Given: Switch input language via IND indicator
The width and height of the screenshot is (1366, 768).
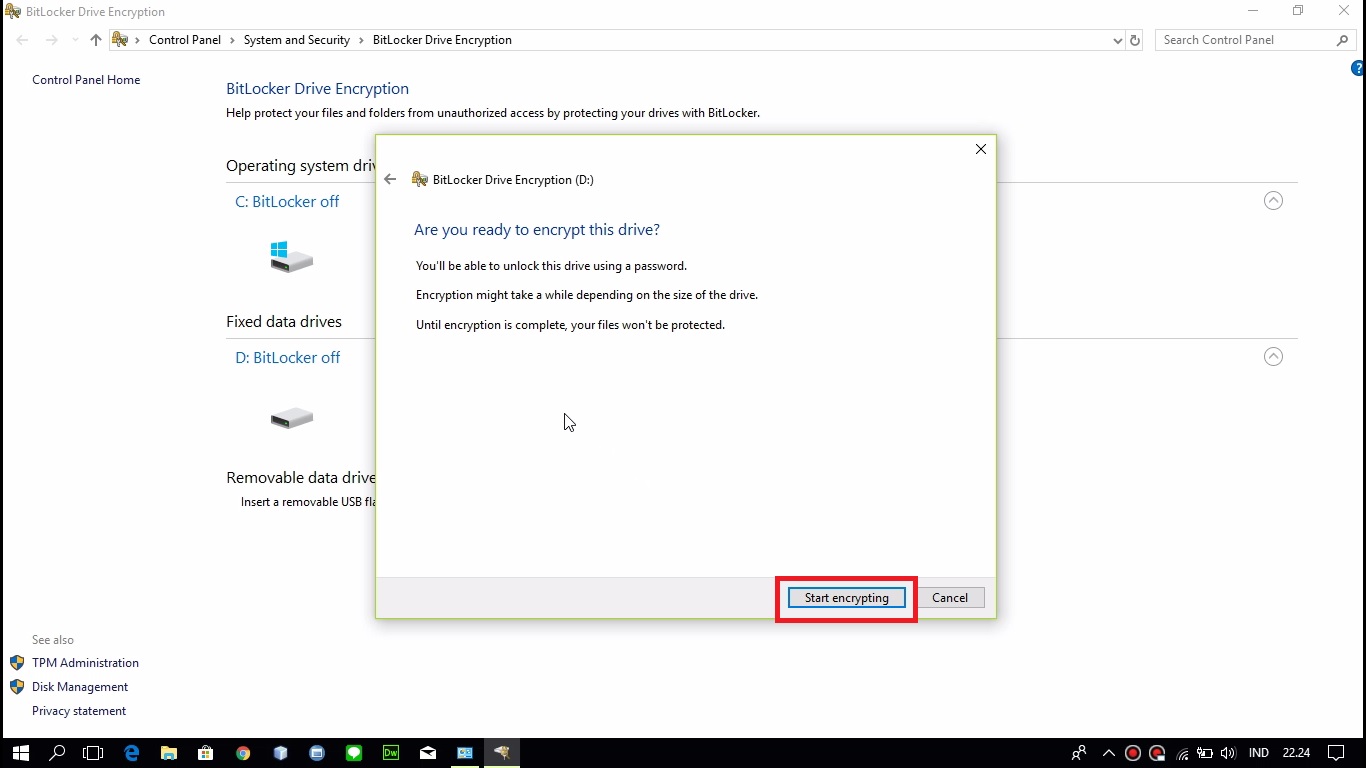Looking at the screenshot, I should tap(1259, 753).
